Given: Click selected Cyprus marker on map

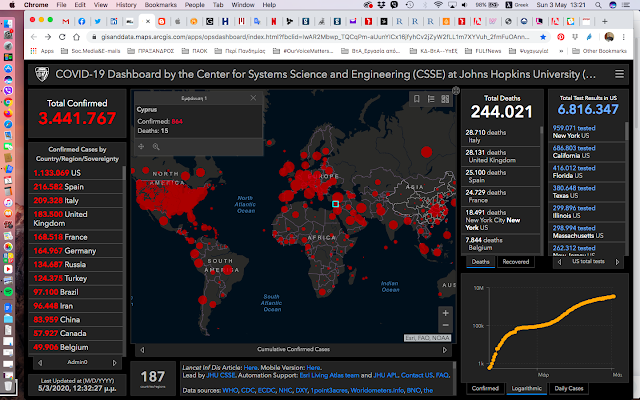Looking at the screenshot, I should click(x=336, y=204).
